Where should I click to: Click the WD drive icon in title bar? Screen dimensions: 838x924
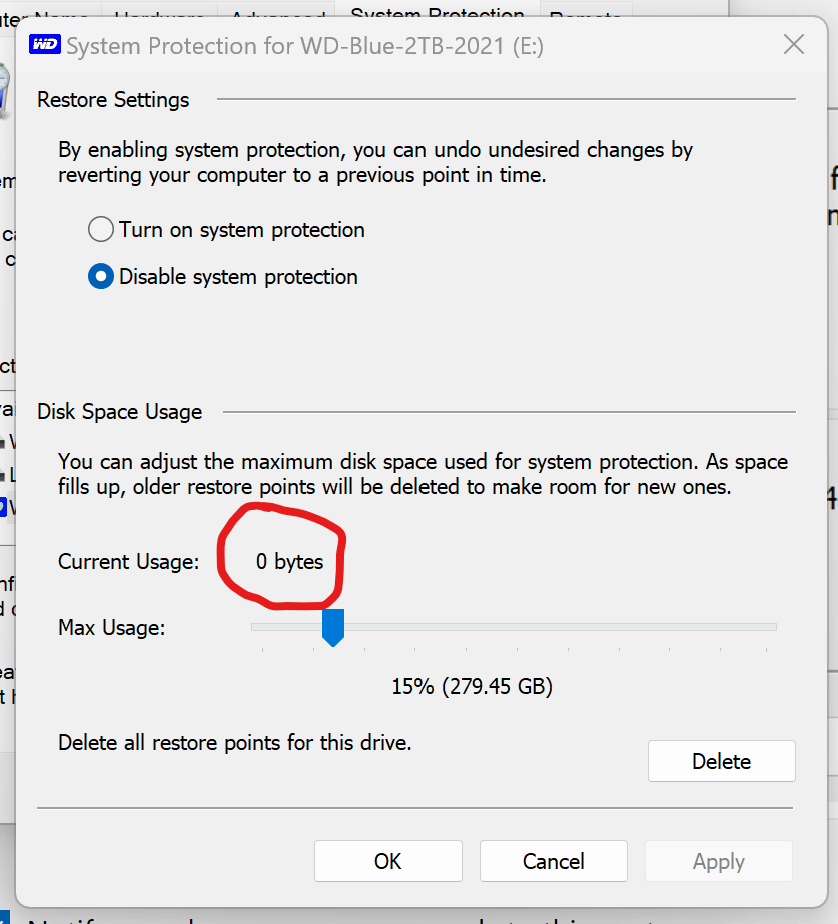[45, 45]
